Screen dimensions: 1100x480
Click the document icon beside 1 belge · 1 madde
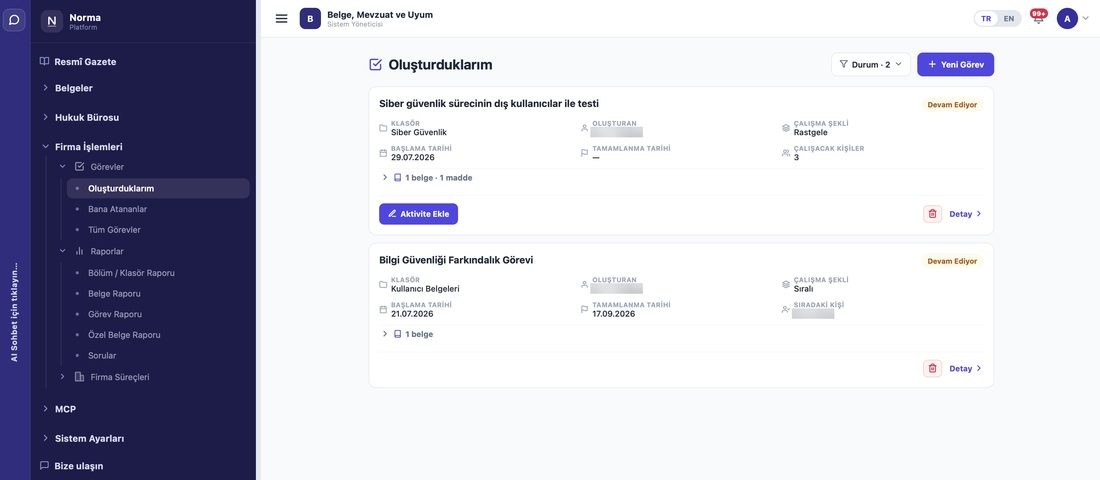(398, 178)
